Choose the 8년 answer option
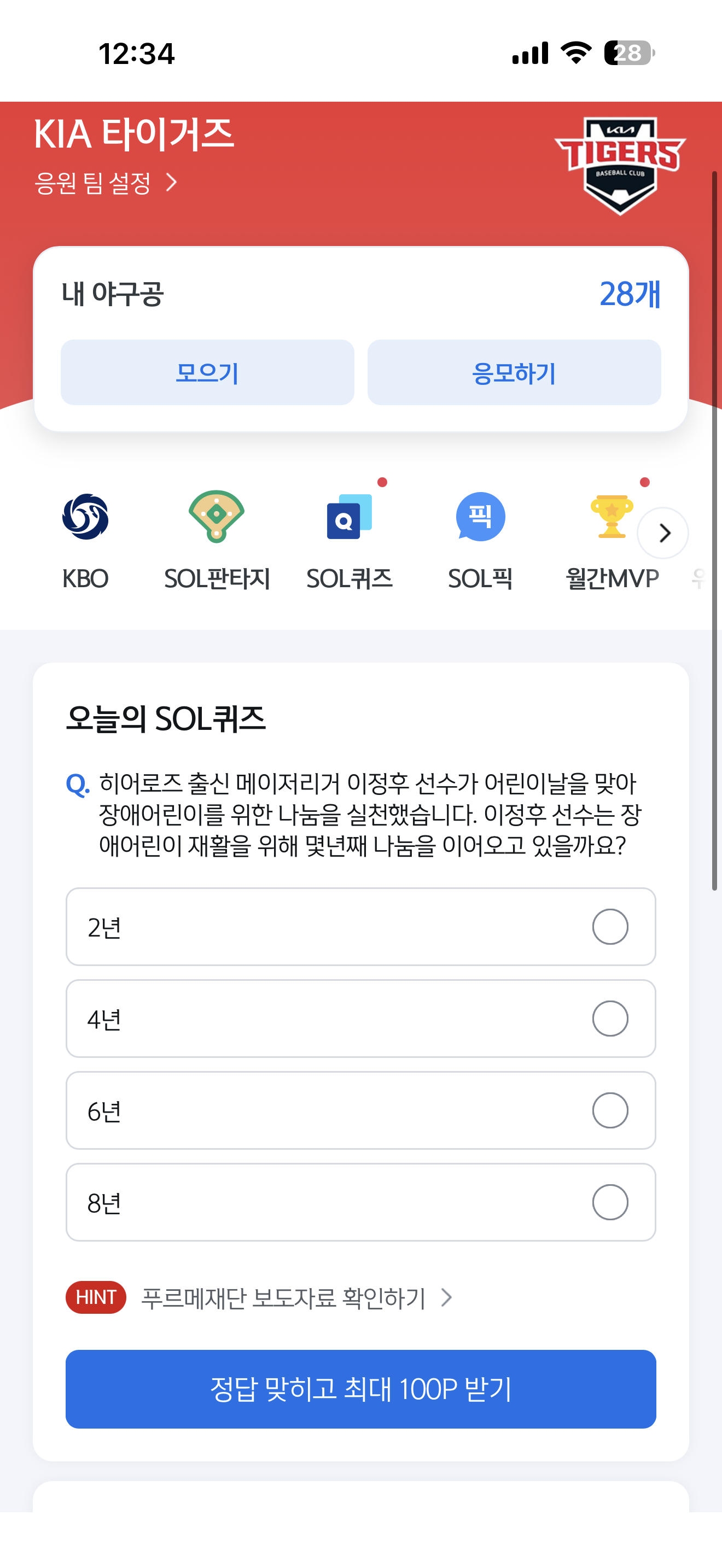This screenshot has height=1568, width=722. point(361,1202)
